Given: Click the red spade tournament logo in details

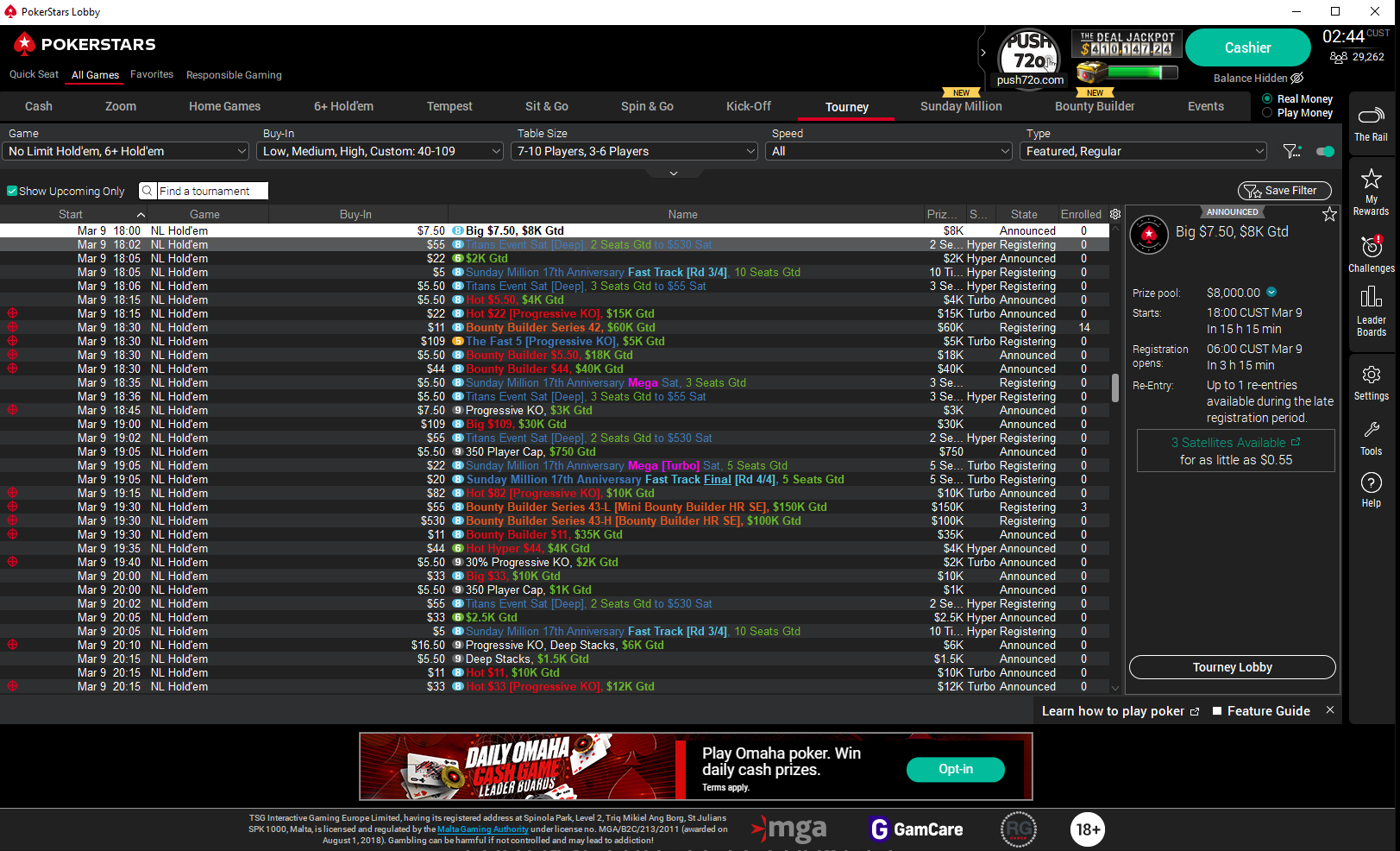Looking at the screenshot, I should [1149, 234].
